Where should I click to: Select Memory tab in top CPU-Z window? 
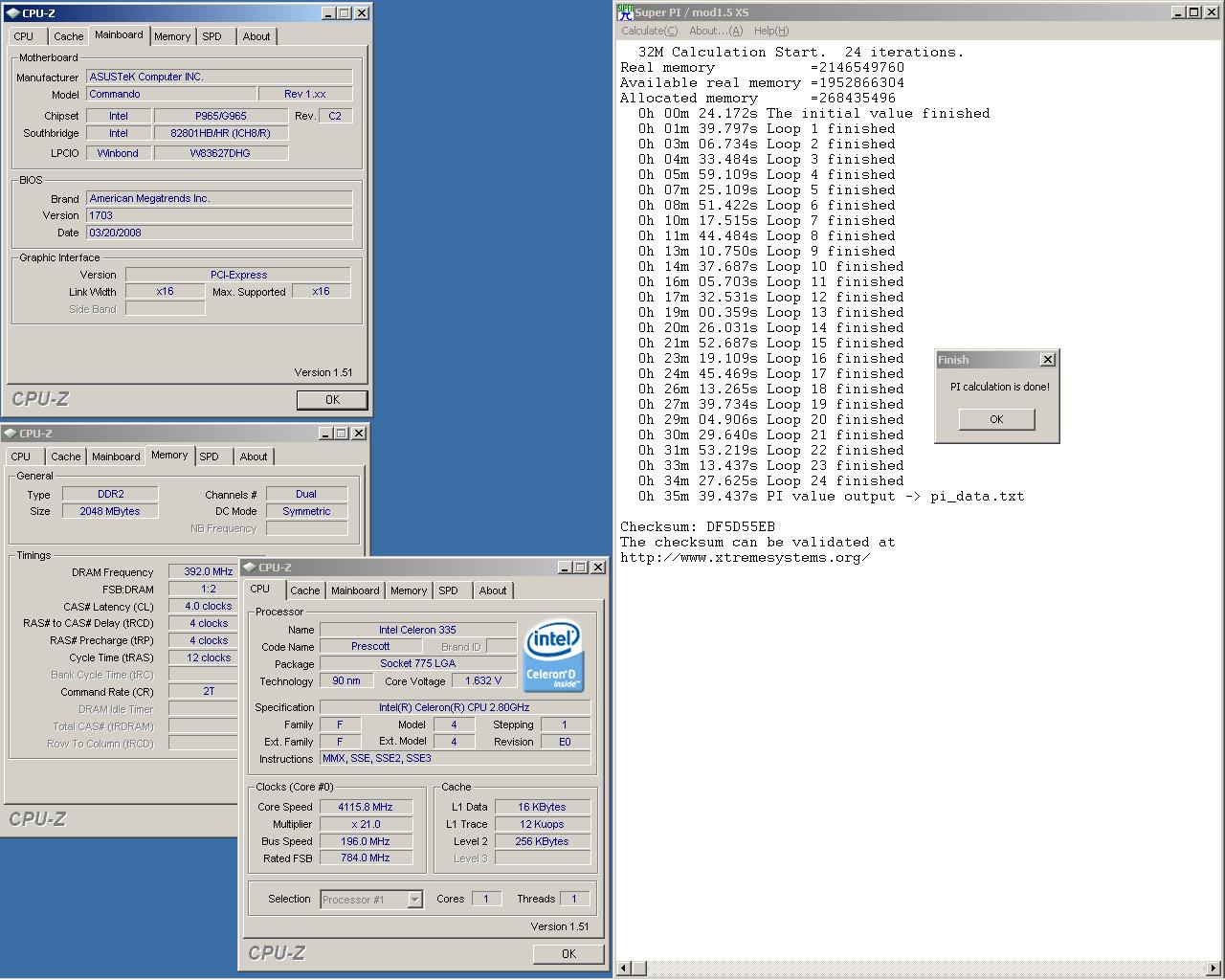[x=172, y=36]
